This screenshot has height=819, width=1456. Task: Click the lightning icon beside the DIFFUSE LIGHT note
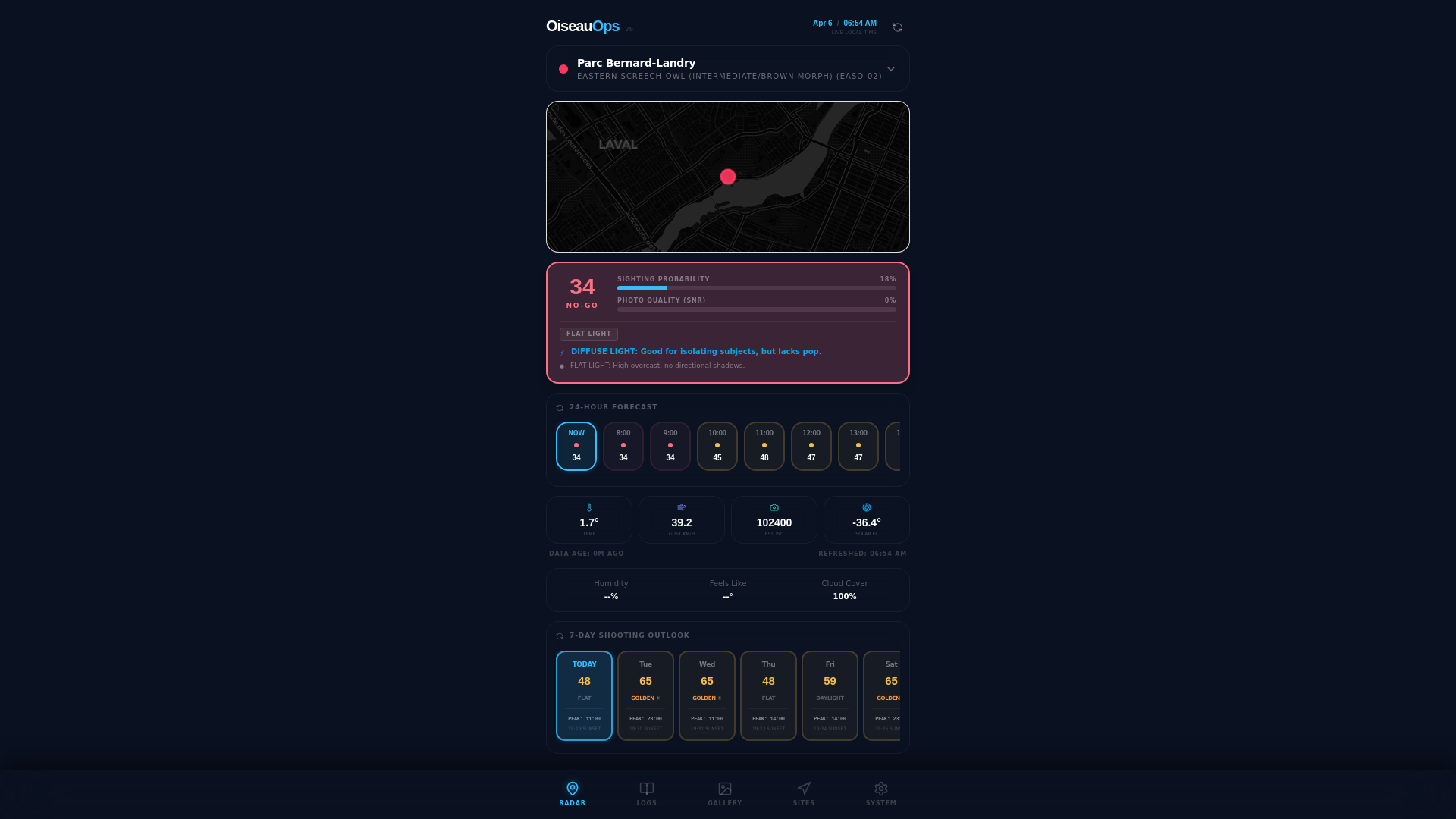(x=562, y=353)
